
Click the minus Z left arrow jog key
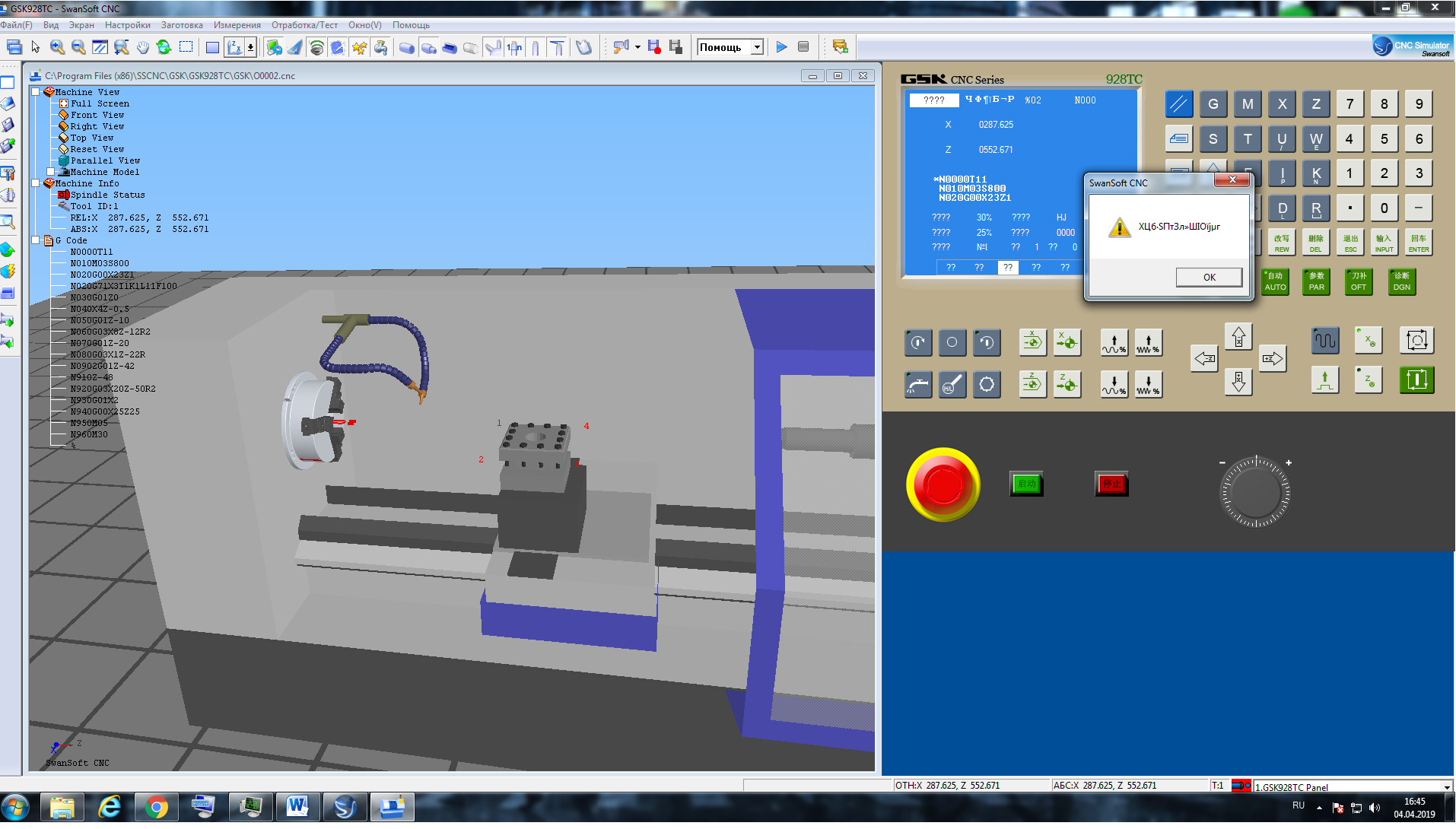point(1205,358)
